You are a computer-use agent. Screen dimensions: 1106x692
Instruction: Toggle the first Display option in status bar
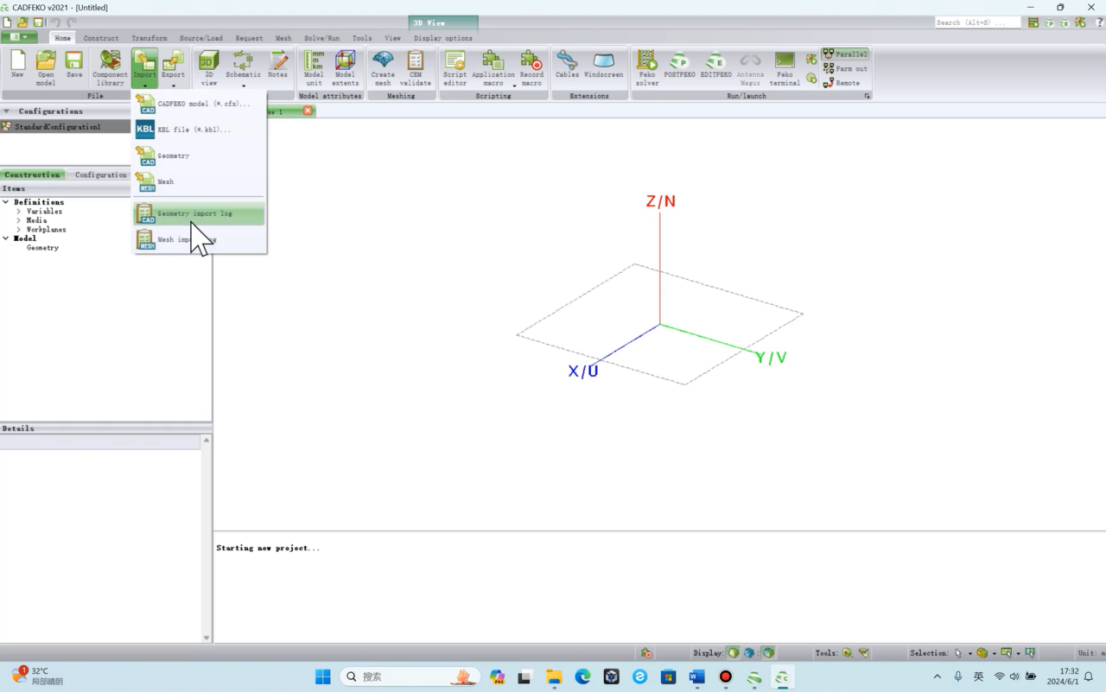tap(734, 652)
